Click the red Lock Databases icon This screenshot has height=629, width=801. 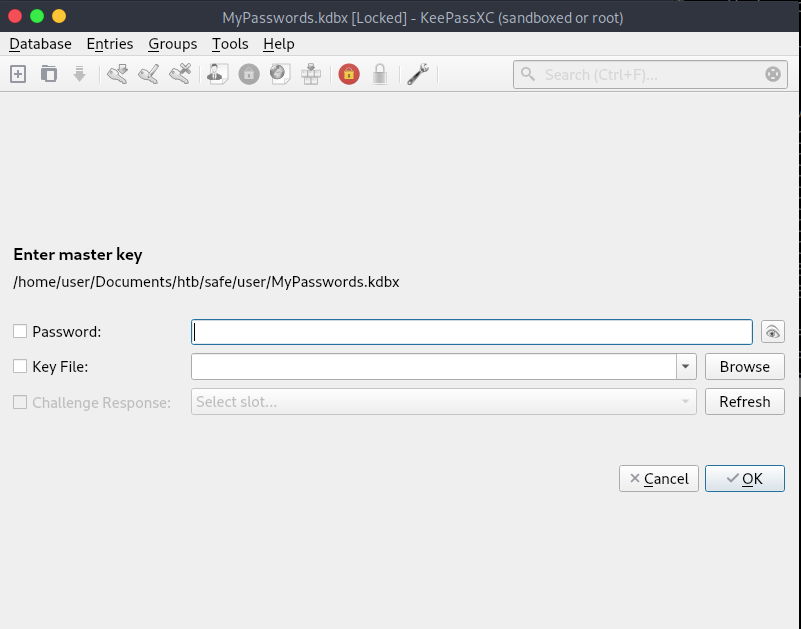tap(348, 74)
